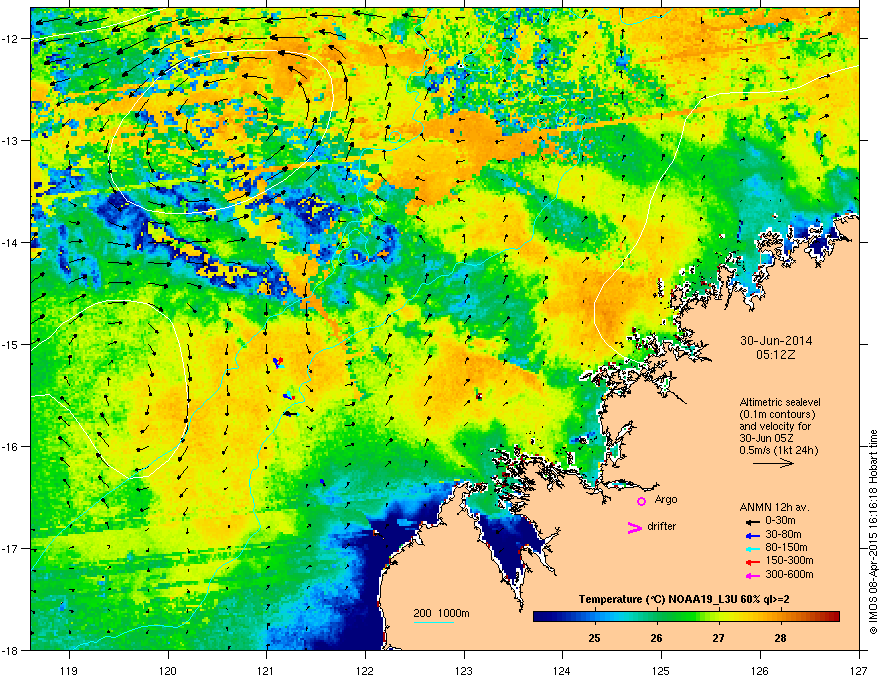The height and width of the screenshot is (680, 880).
Task: Click the longitude axis label 123
Action: click(464, 670)
